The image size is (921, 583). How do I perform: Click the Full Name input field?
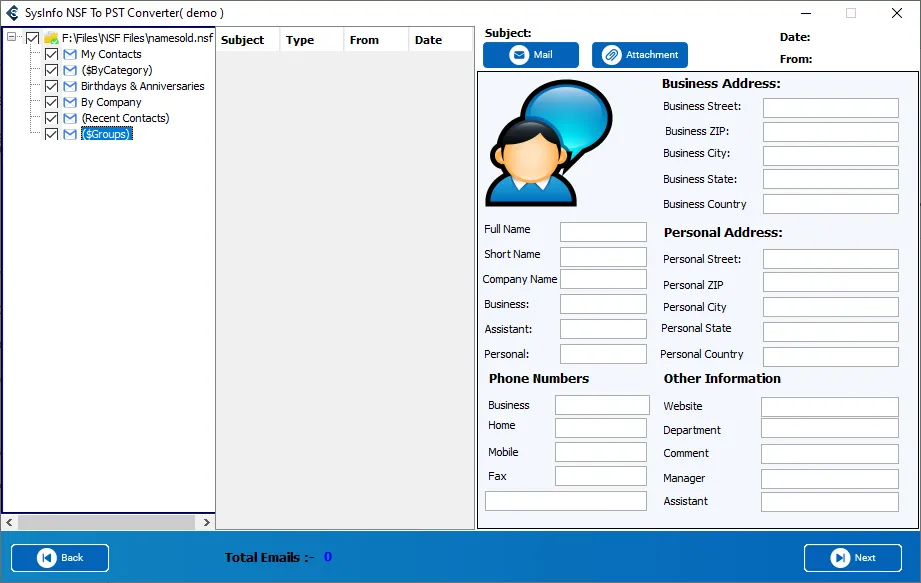603,232
